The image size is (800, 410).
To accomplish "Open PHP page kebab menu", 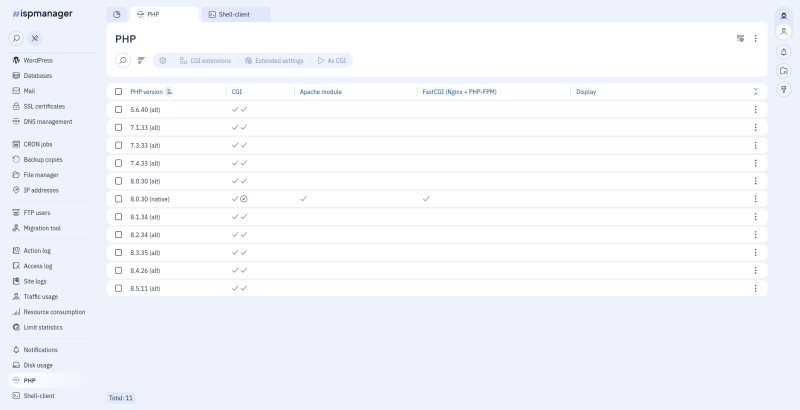I will coord(756,38).
